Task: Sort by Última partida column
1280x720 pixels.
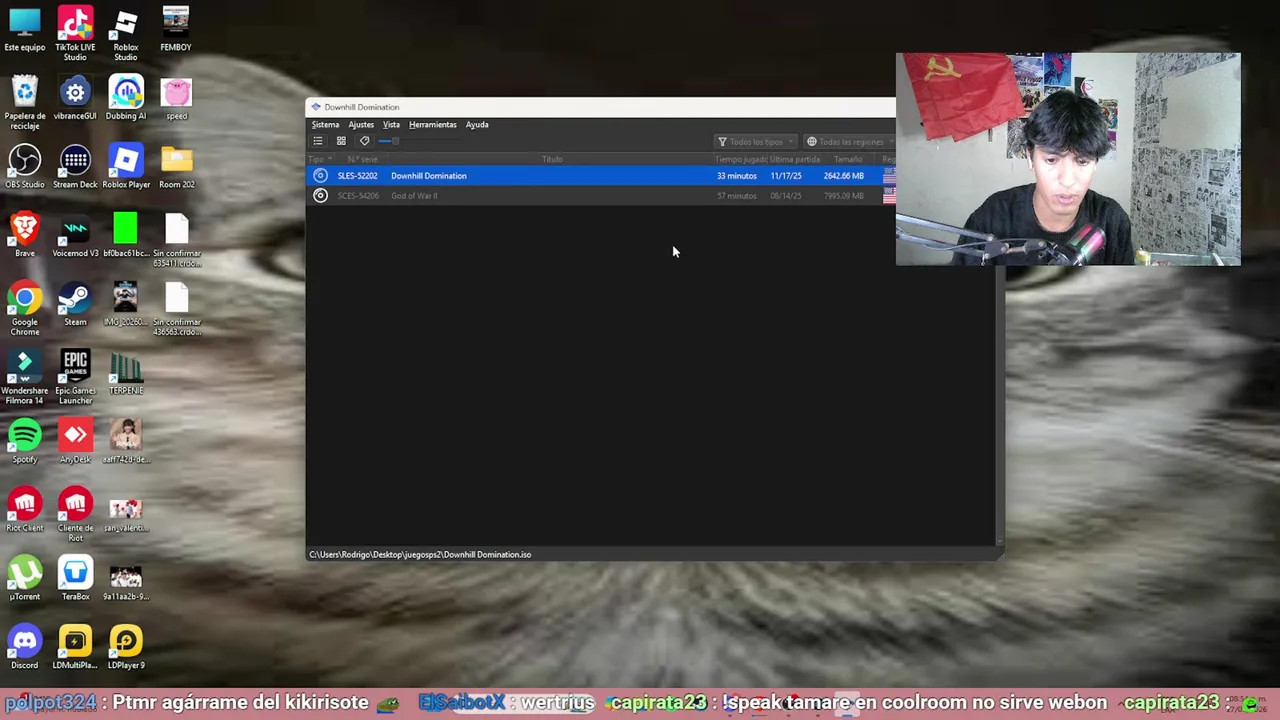Action: pos(795,159)
